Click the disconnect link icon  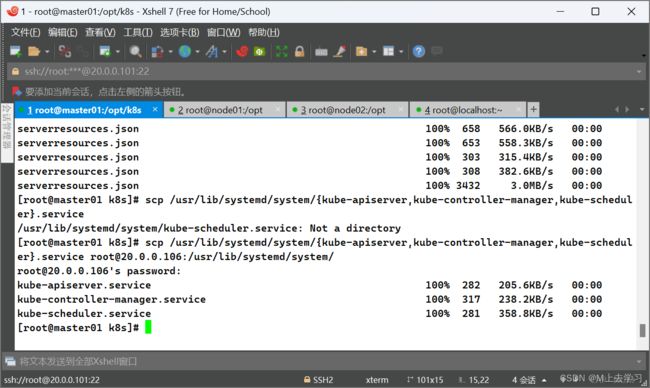click(x=64, y=51)
